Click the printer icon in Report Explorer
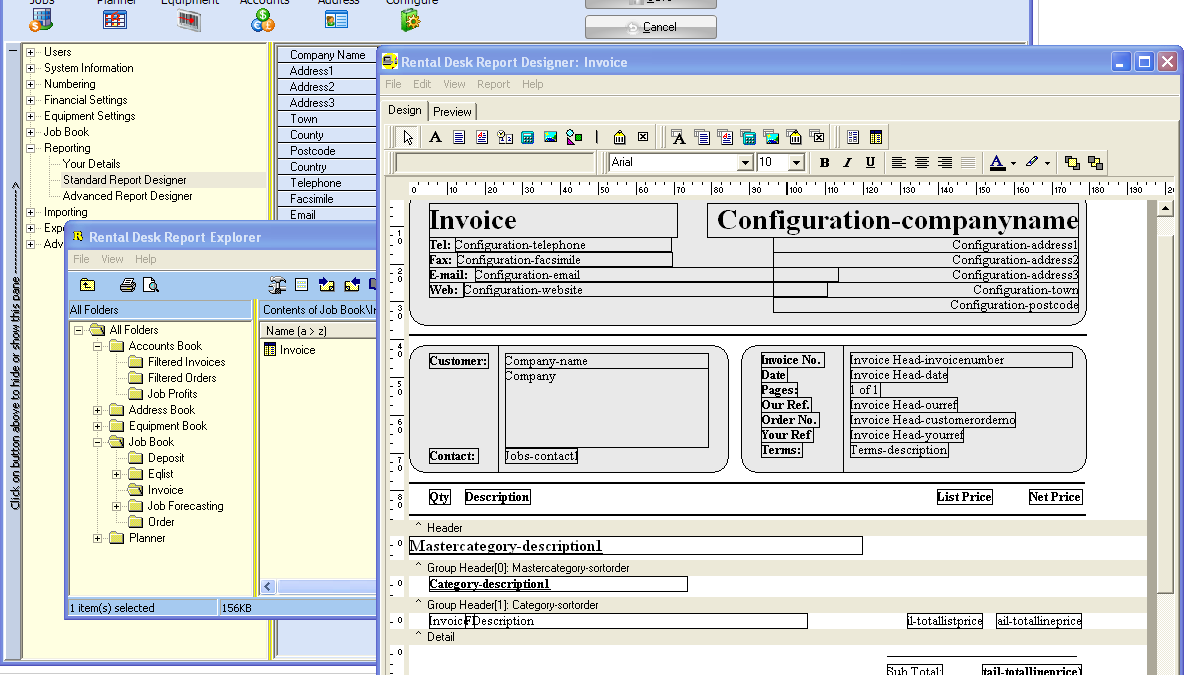The width and height of the screenshot is (1186, 675). 127,285
